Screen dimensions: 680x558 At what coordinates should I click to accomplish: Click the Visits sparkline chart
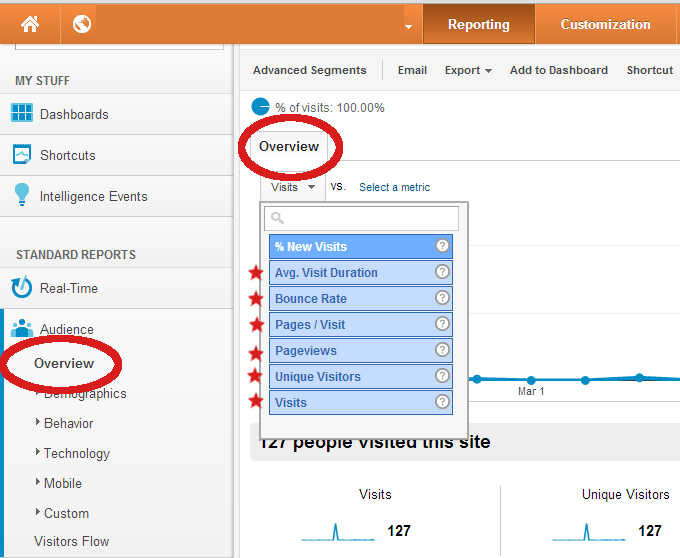pyautogui.click(x=338, y=532)
